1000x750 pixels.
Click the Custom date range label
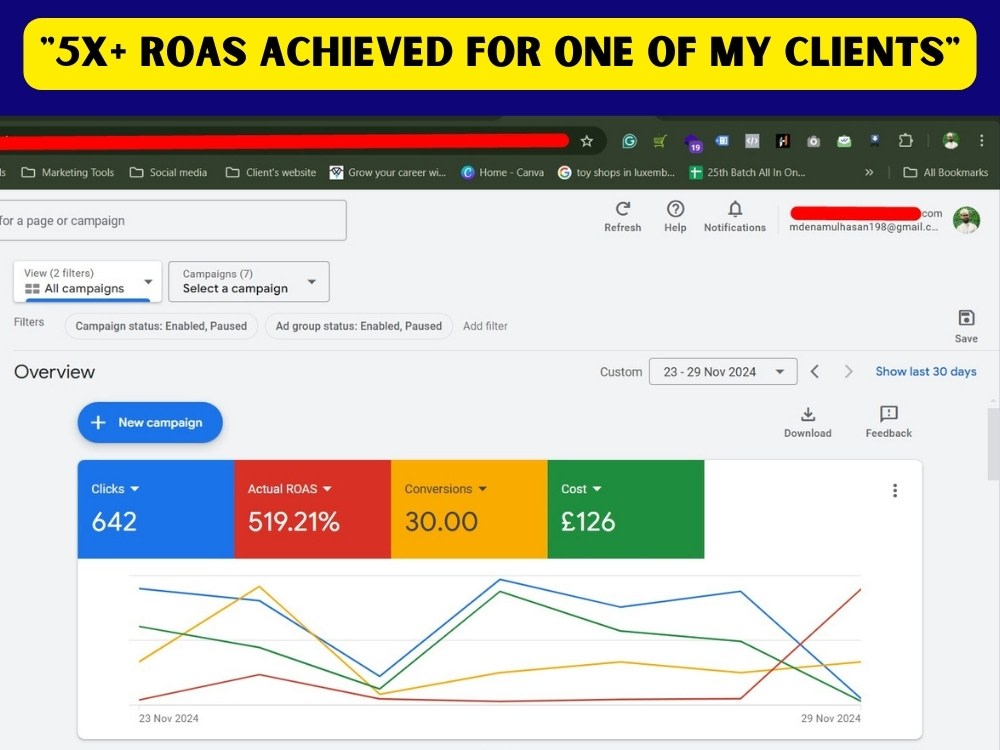[x=621, y=372]
